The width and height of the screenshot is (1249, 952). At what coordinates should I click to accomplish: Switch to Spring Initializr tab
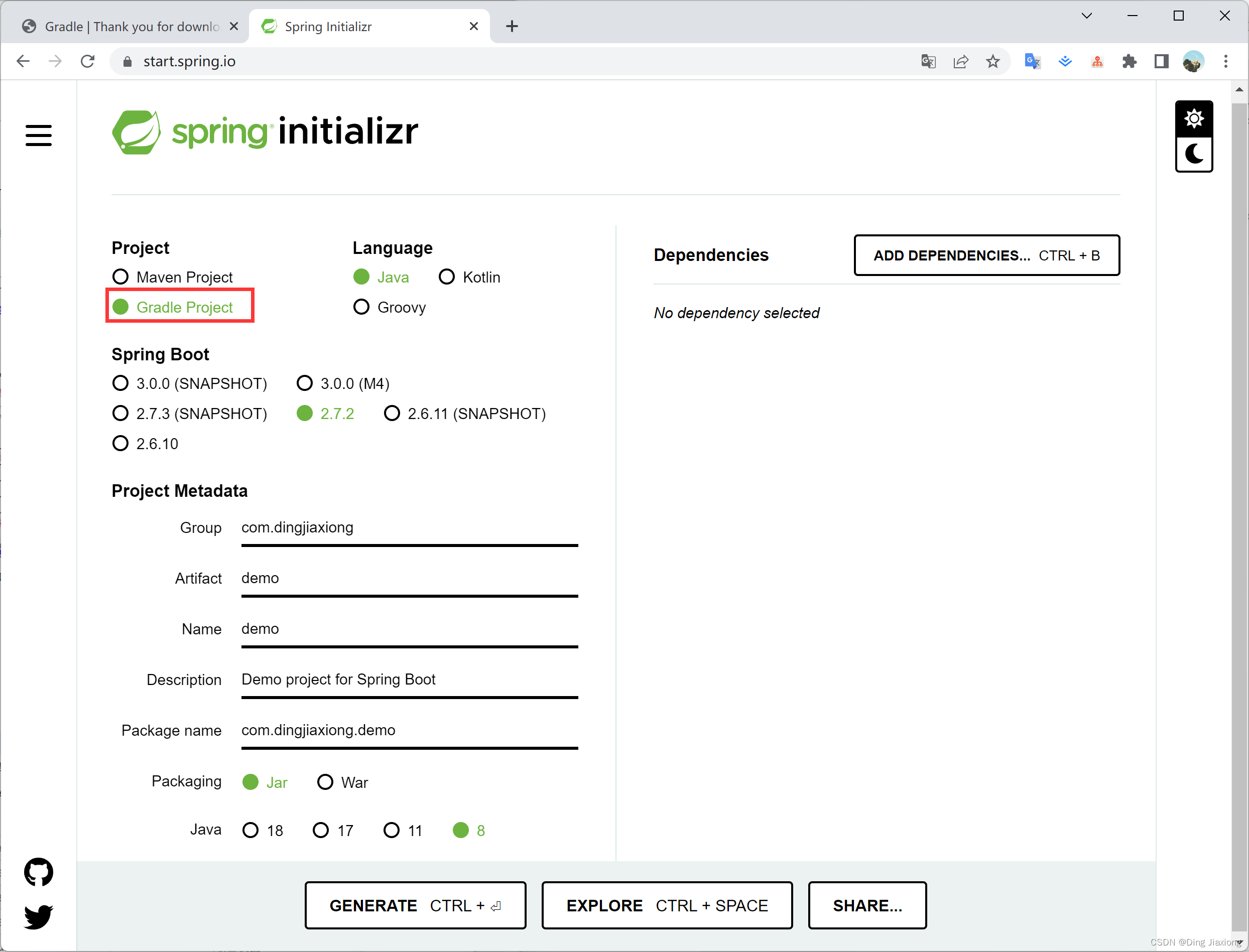369,26
